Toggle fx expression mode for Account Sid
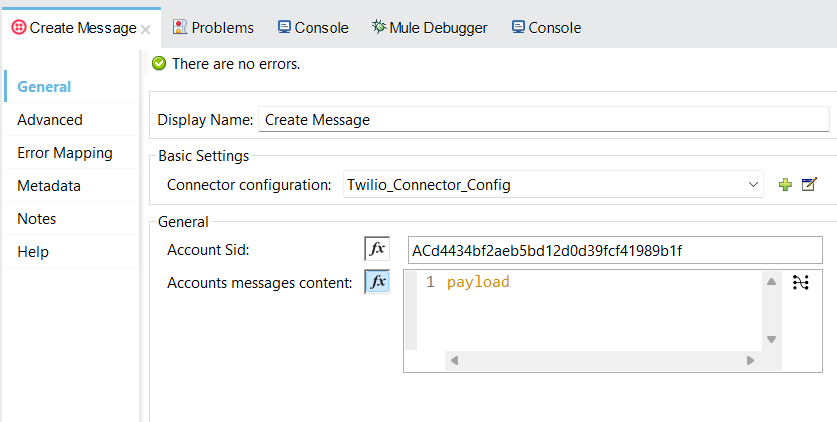The image size is (837, 422). (377, 249)
